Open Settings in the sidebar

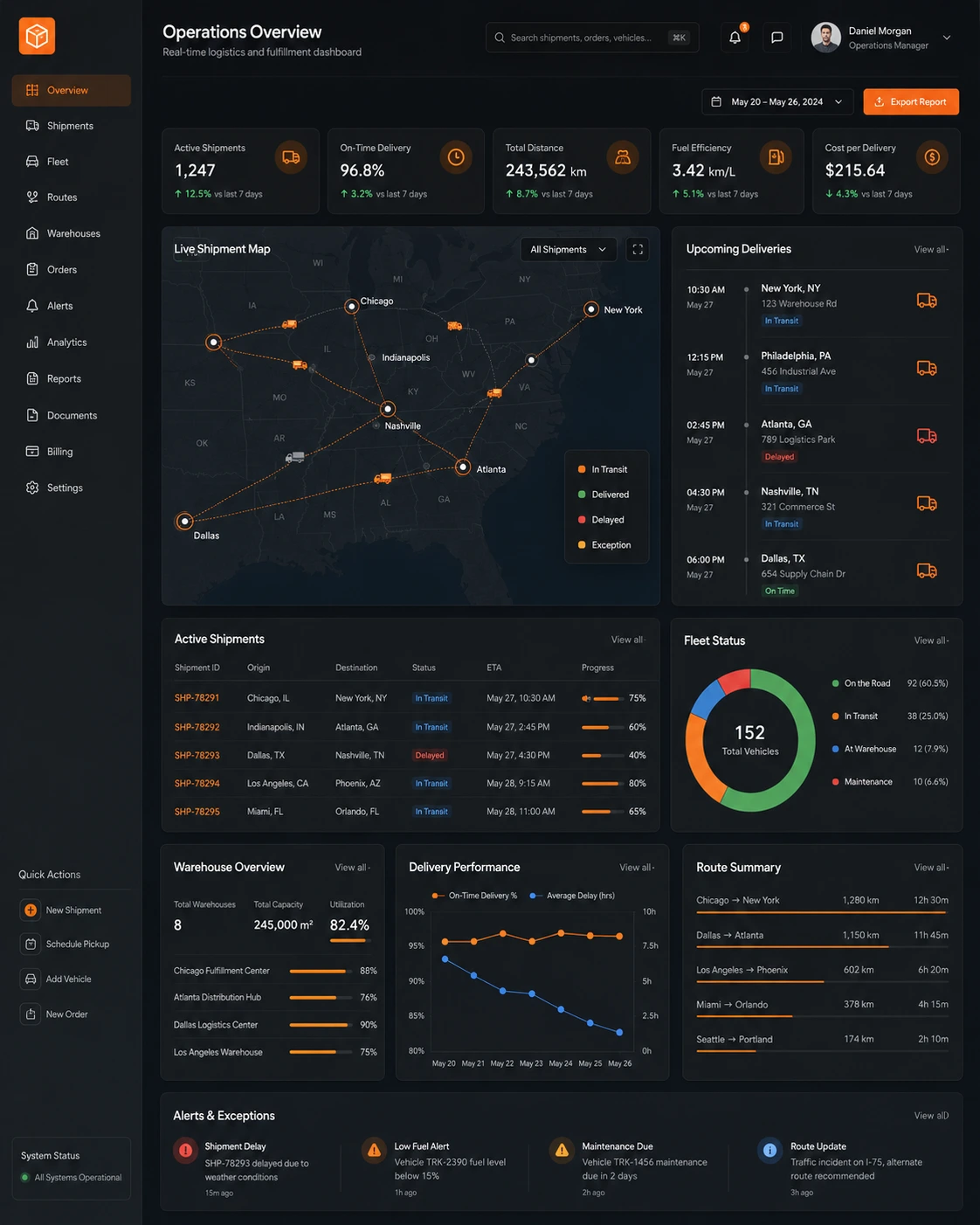(x=72, y=488)
